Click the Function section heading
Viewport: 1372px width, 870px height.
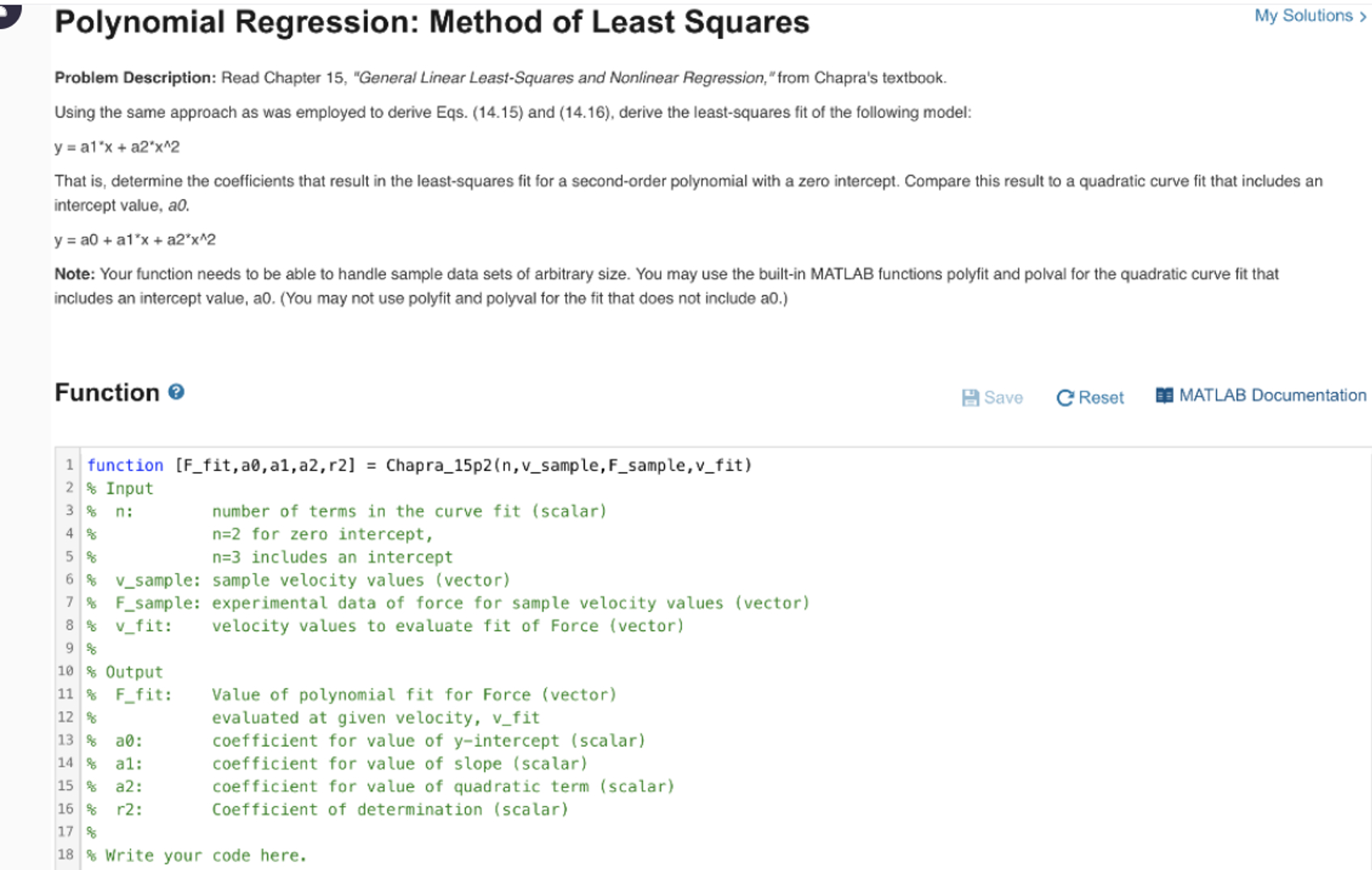[x=108, y=393]
